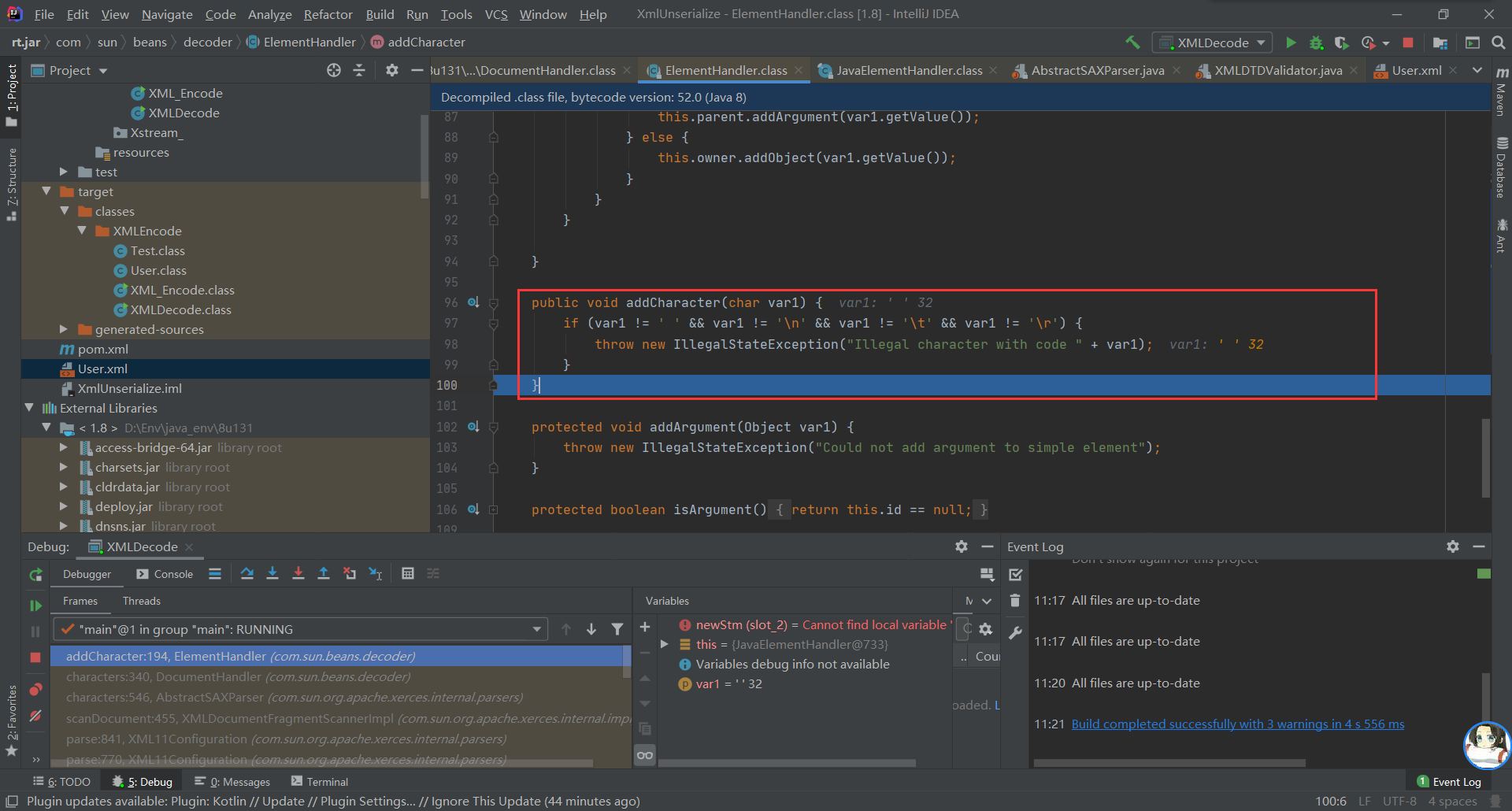
Task: Toggle code fold at isArgument line
Action: [x=494, y=510]
